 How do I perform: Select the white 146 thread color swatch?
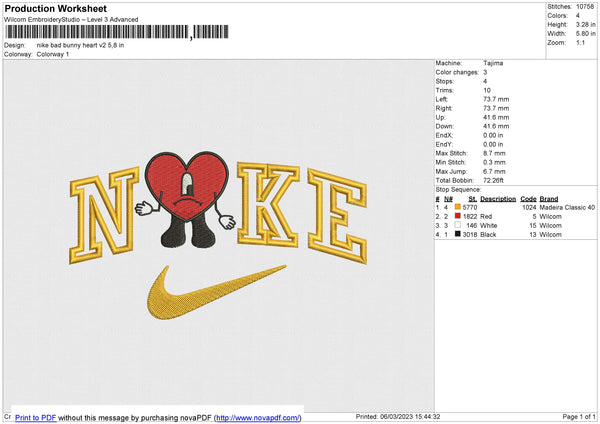pos(458,225)
